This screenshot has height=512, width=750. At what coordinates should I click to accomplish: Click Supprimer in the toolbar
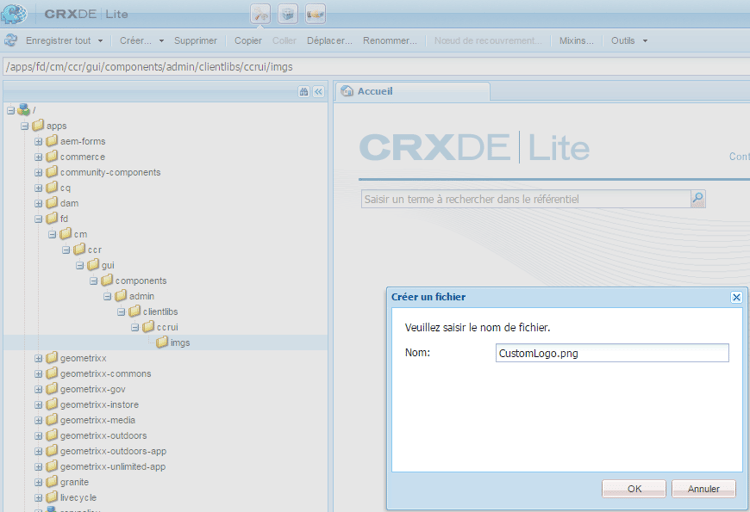point(196,41)
